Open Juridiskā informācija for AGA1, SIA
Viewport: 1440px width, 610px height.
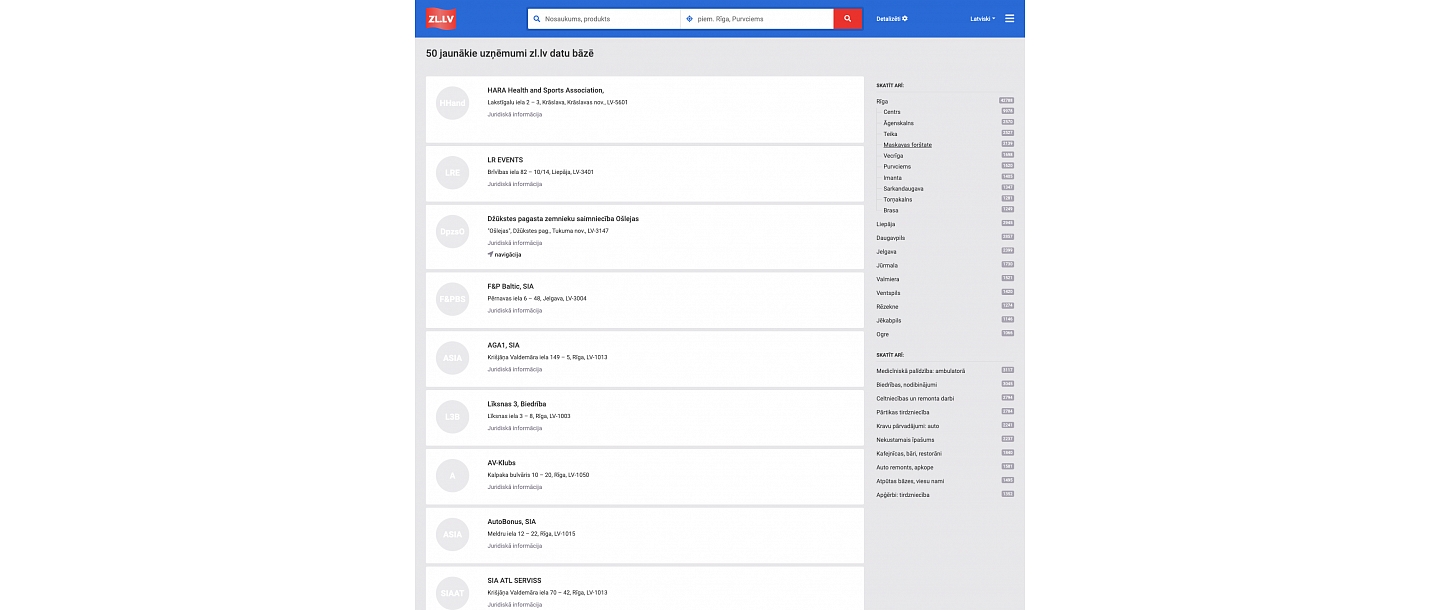click(515, 369)
